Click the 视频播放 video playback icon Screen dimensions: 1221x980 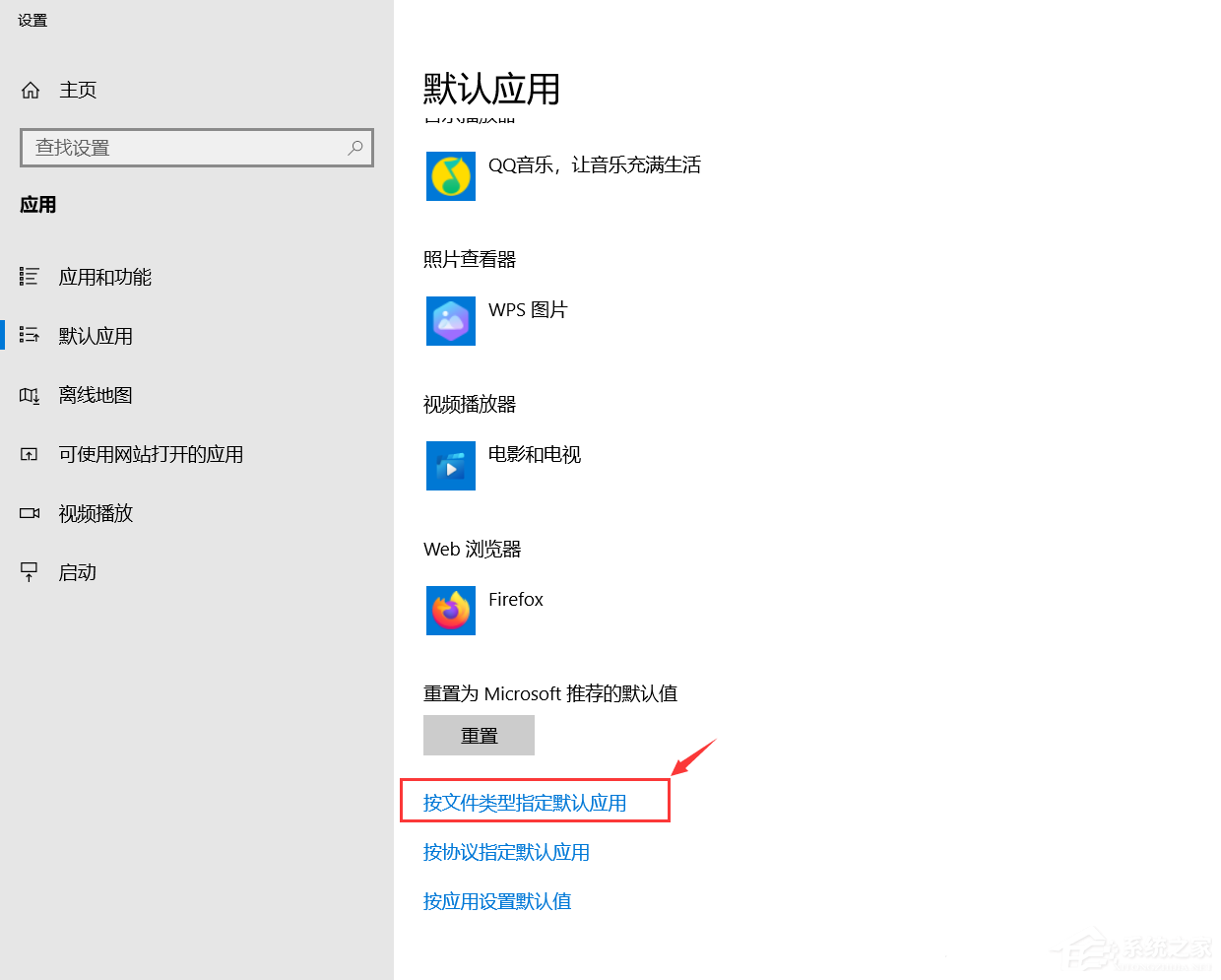(x=31, y=513)
